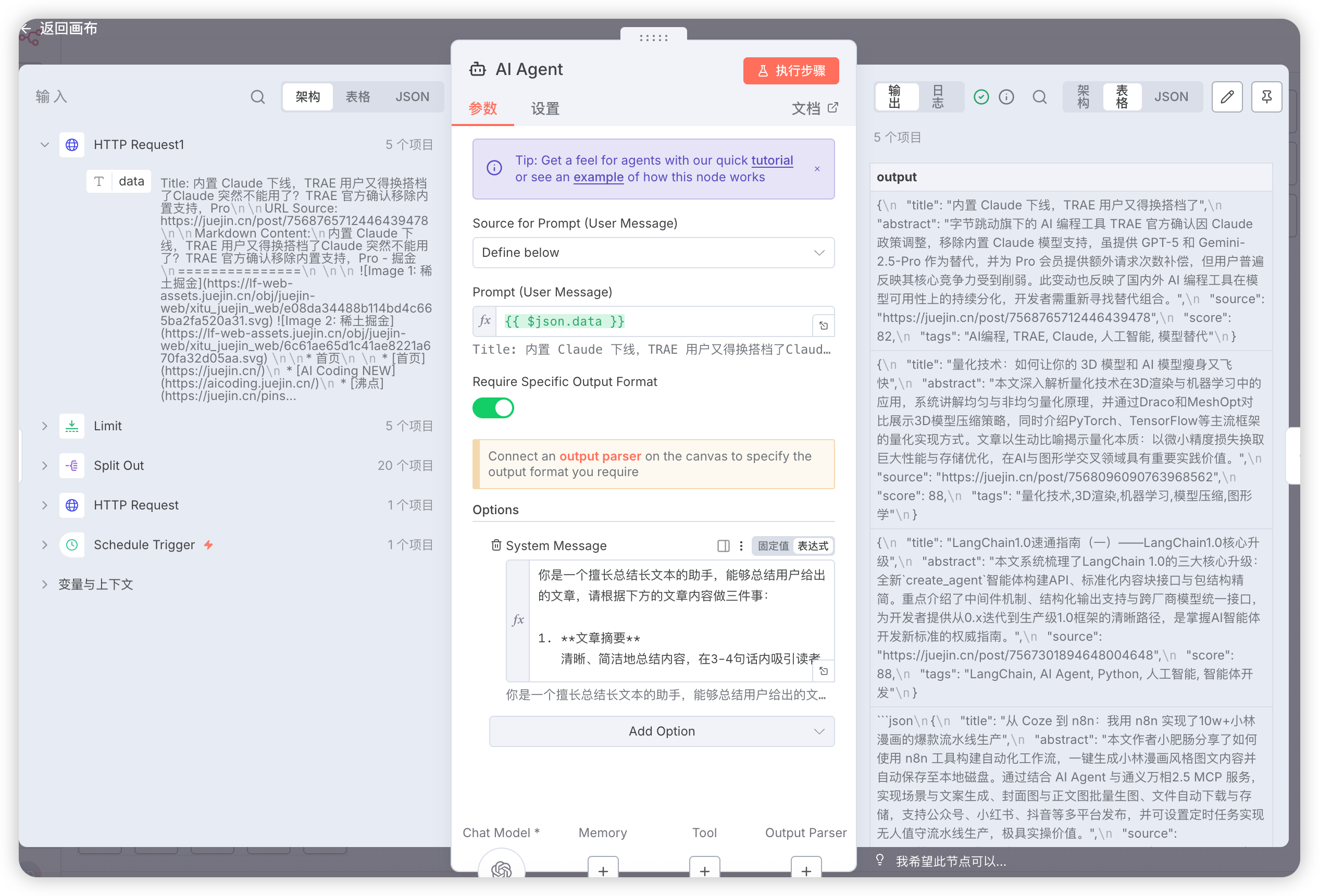Click inside the System Message text area
The width and height of the screenshot is (1319, 896).
[680, 621]
